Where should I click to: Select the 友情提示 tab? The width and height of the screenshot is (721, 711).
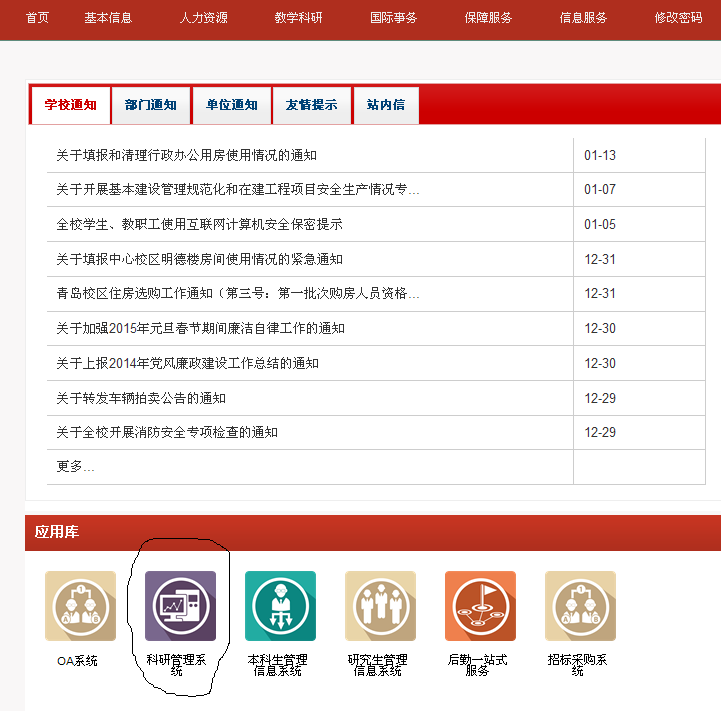tap(312, 105)
